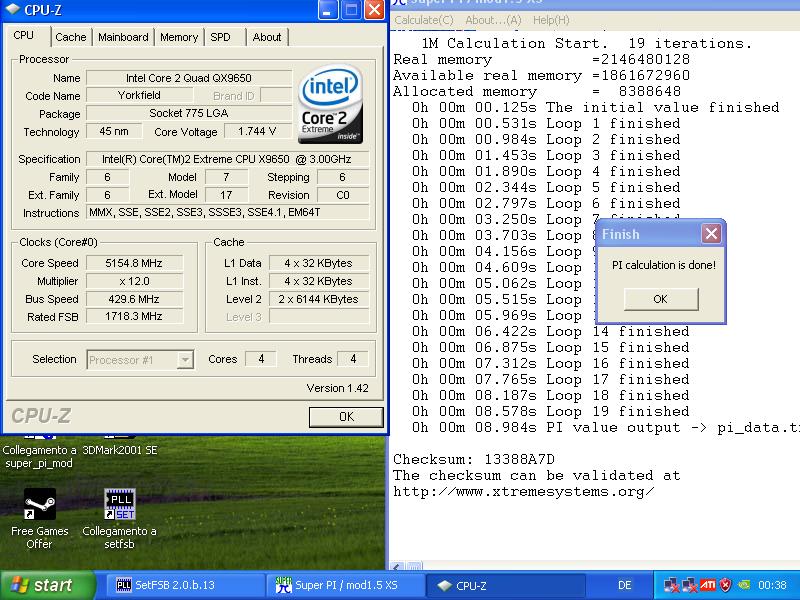Click the Checksum: 13388A7D line in Super PI
Viewport: 800px width, 600px height.
point(473,459)
